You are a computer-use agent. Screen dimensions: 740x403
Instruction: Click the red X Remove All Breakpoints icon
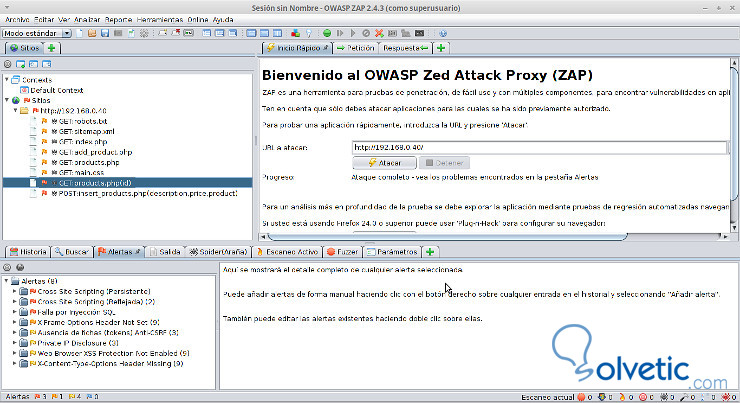pos(379,33)
